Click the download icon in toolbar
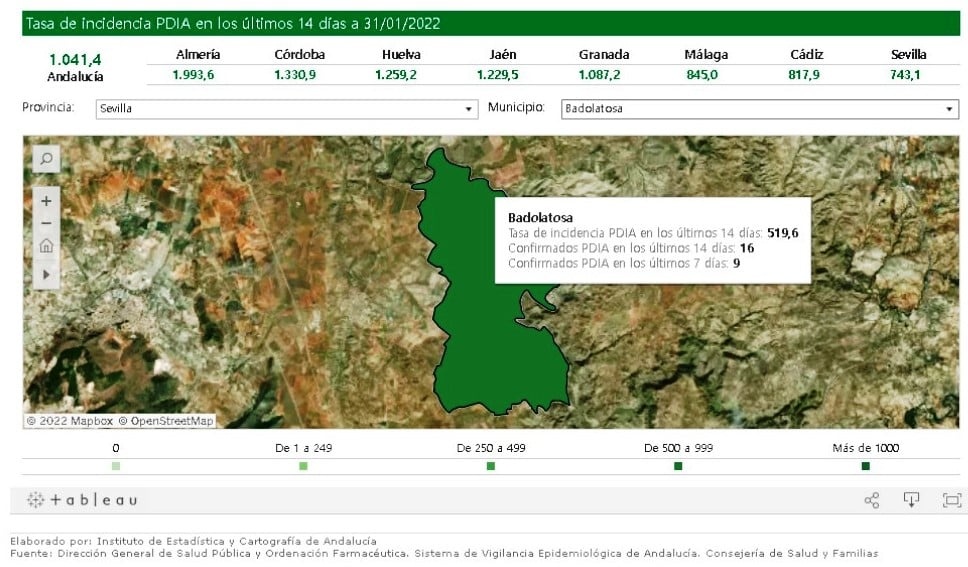 pyautogui.click(x=911, y=500)
